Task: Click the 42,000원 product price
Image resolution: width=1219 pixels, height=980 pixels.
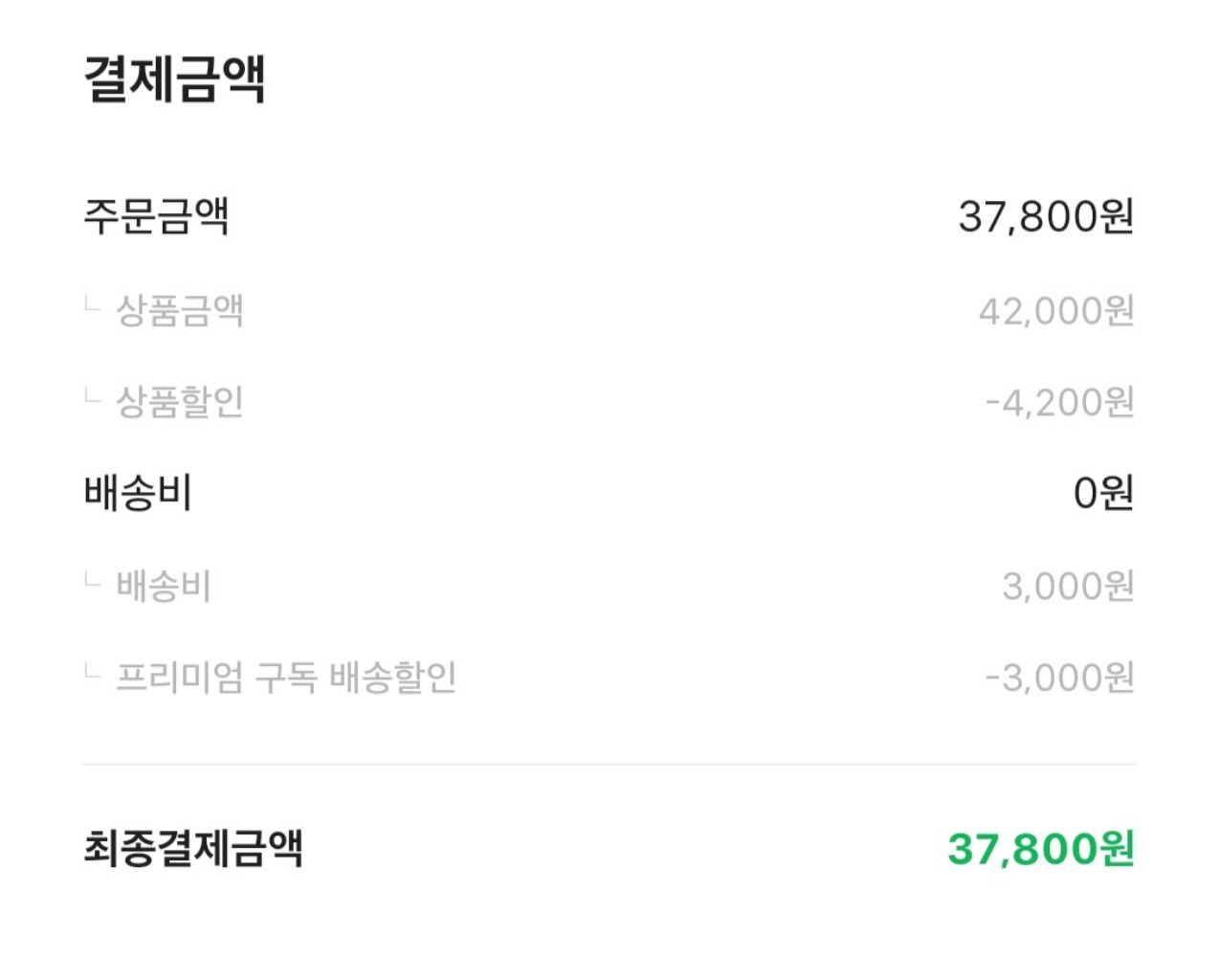Action: tap(1055, 310)
